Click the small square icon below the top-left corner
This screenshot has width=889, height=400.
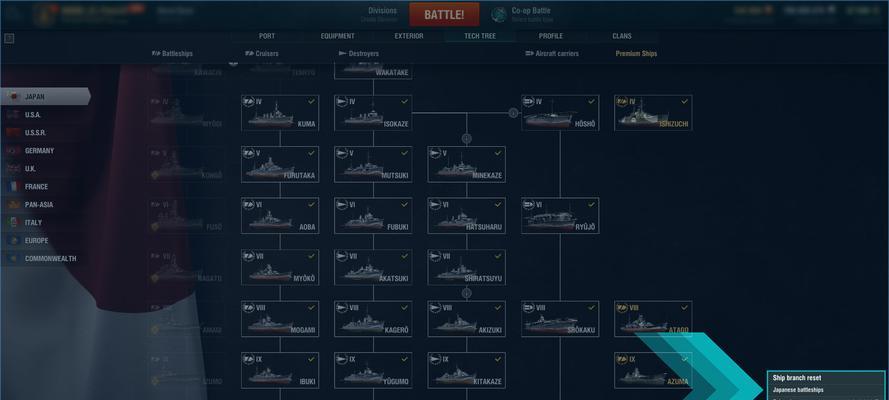pos(9,39)
